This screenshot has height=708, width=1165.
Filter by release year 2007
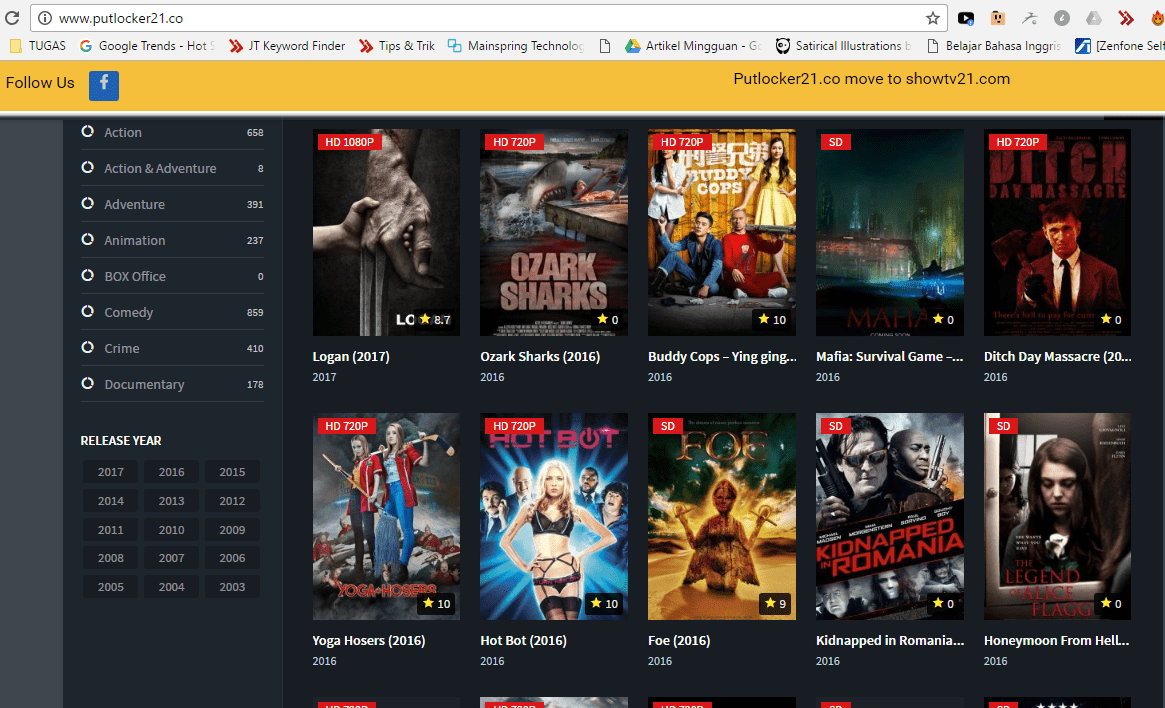[x=172, y=558]
